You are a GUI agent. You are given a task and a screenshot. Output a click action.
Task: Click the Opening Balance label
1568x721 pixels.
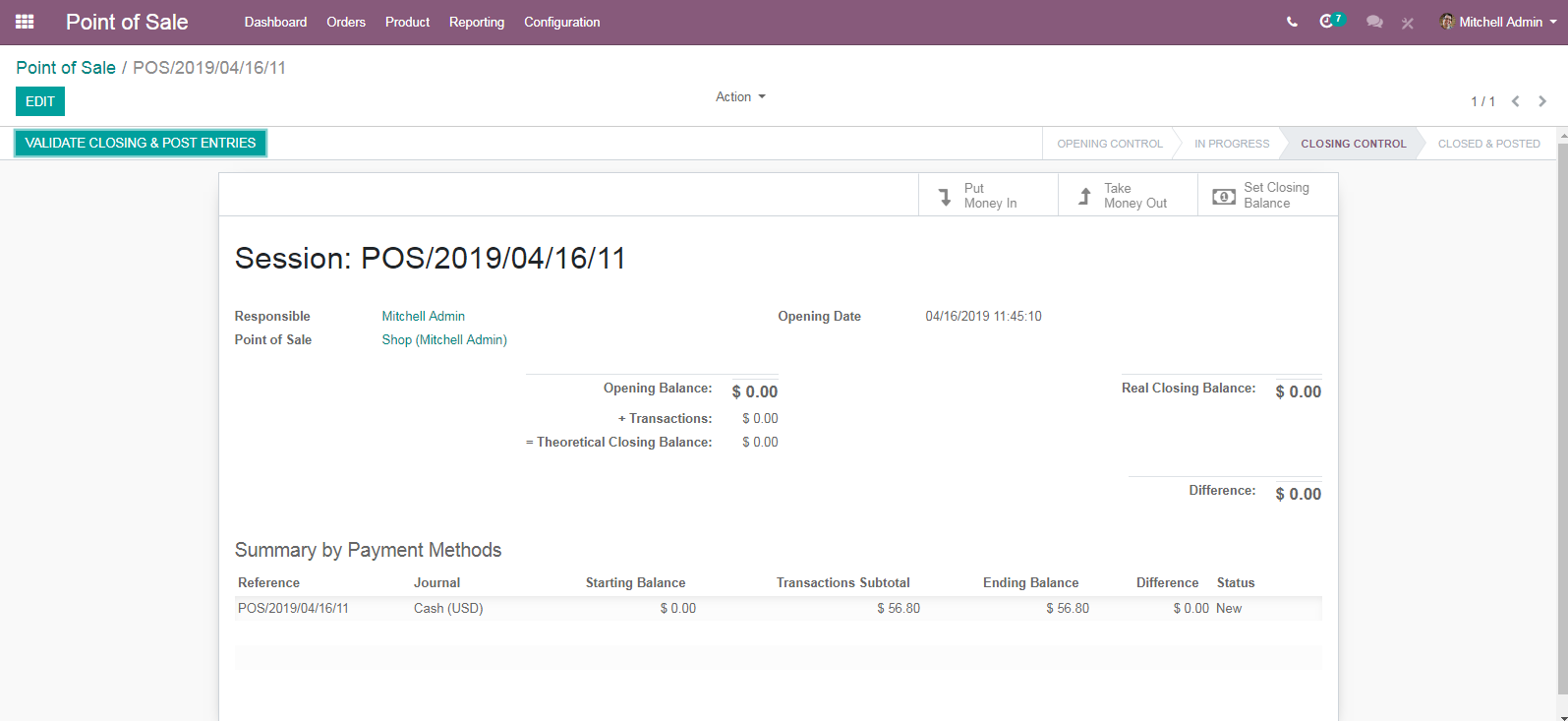pyautogui.click(x=658, y=388)
